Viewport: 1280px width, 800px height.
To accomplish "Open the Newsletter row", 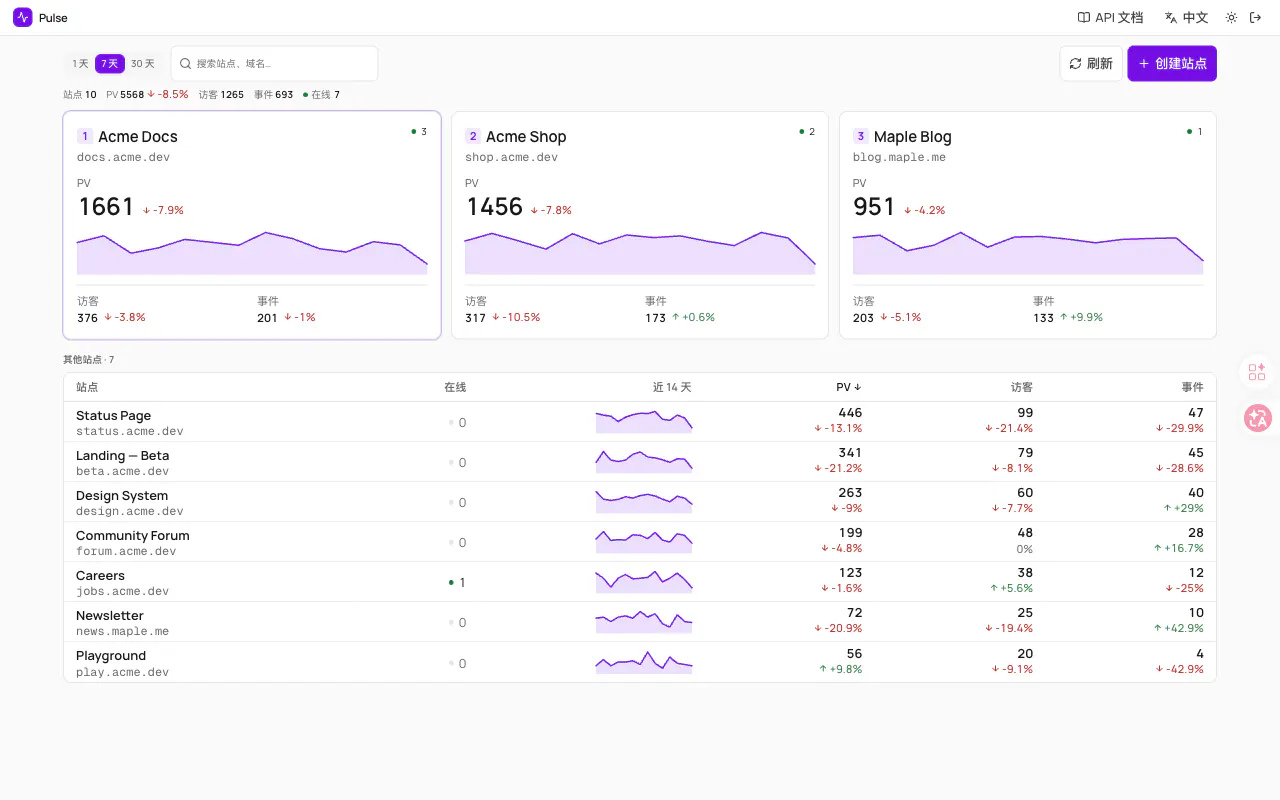I will click(640, 622).
